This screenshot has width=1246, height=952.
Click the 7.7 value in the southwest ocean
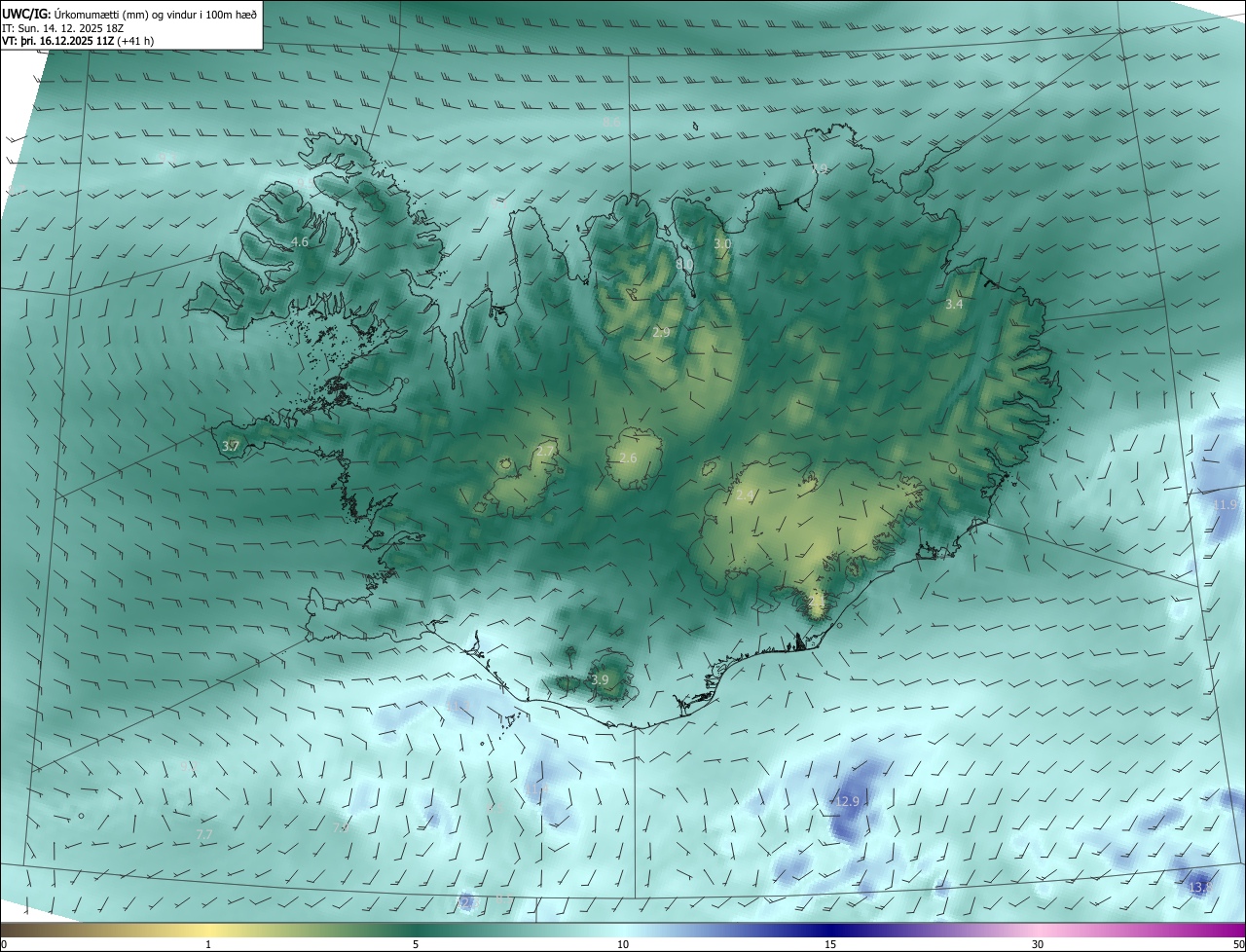click(204, 835)
